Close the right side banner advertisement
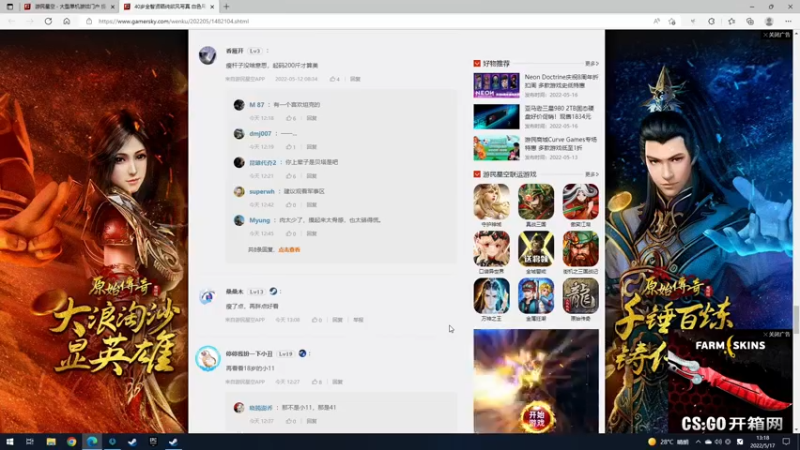 (x=777, y=35)
